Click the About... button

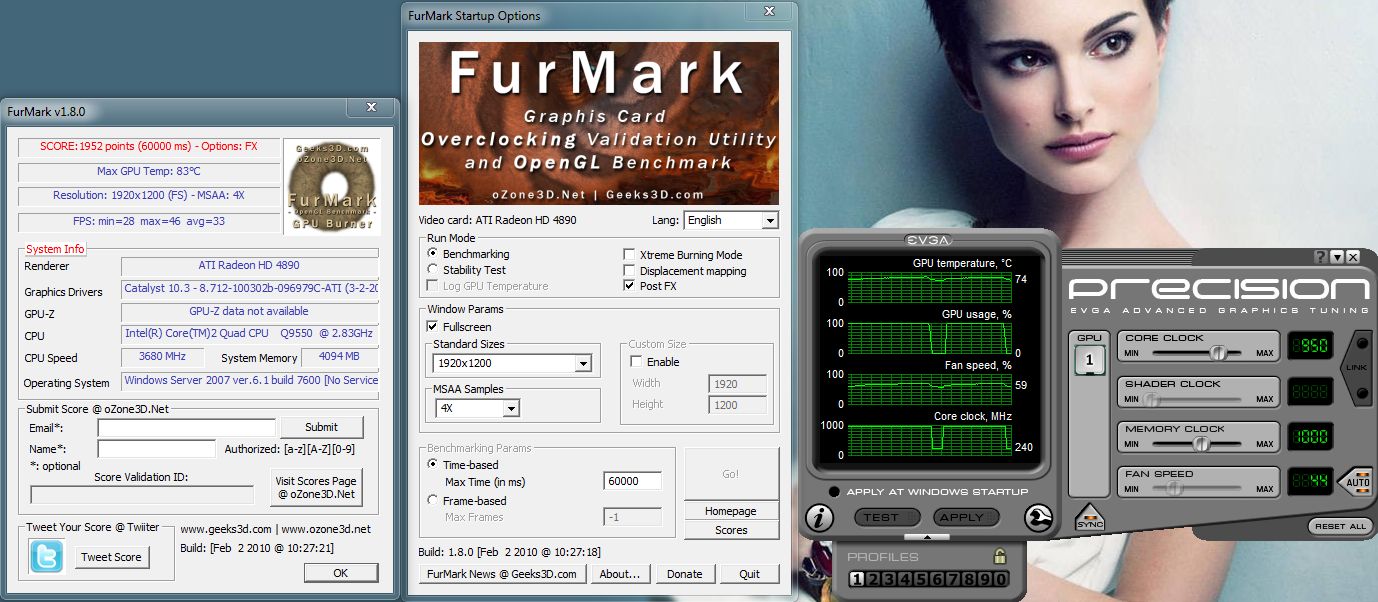click(x=620, y=574)
